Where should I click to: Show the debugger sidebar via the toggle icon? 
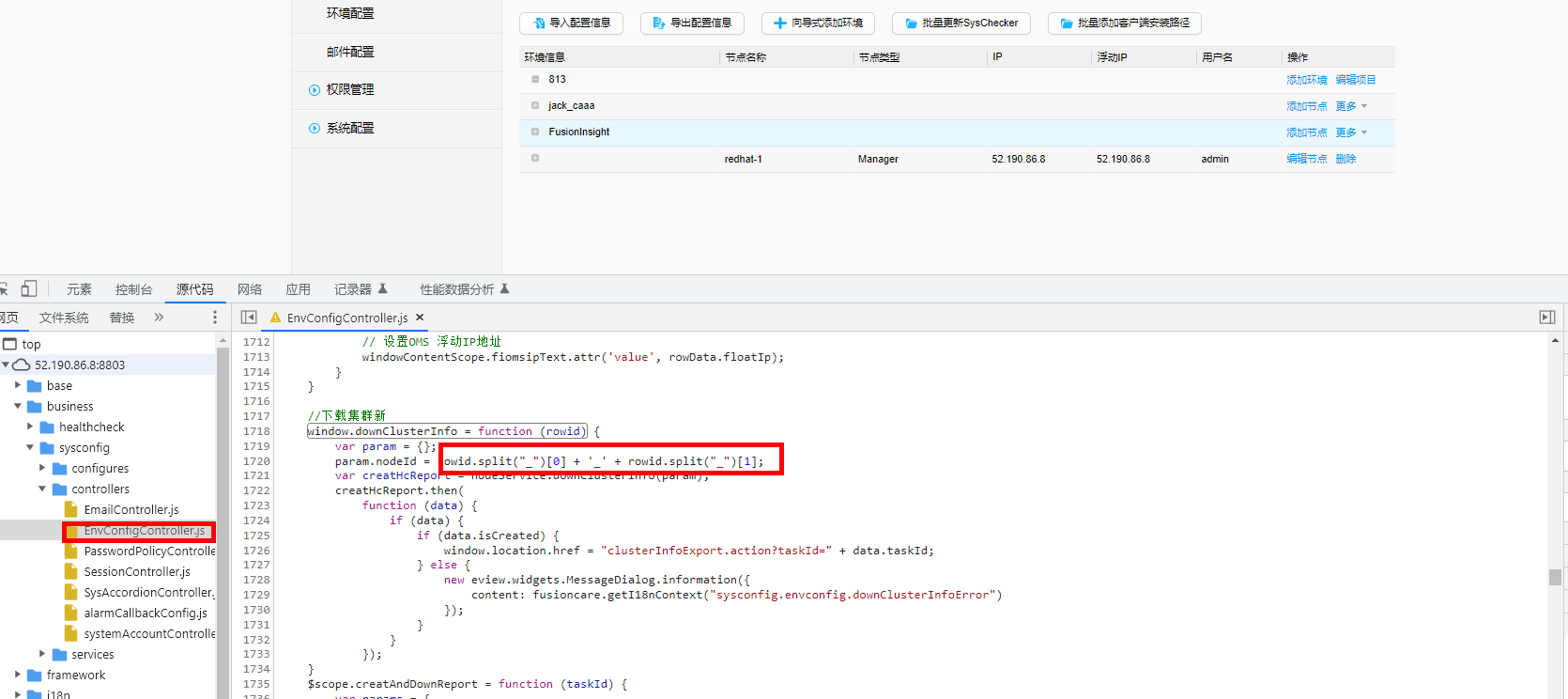click(1547, 318)
